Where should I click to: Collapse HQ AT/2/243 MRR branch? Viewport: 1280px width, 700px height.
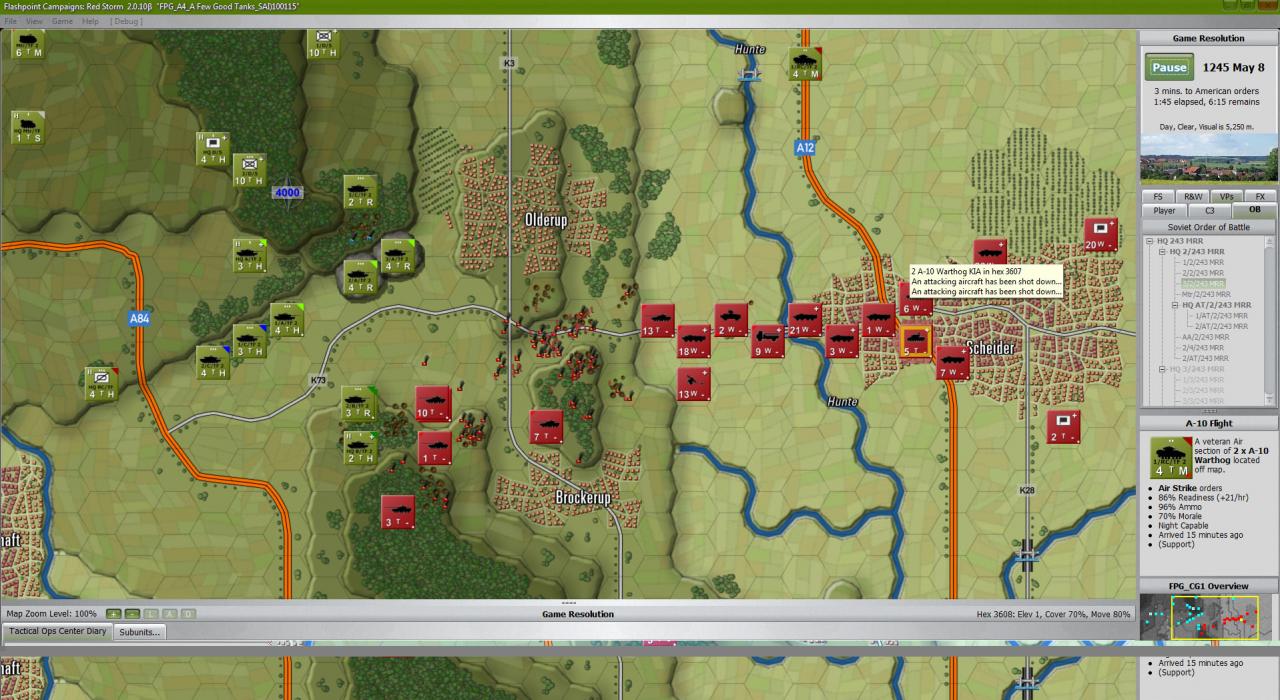1175,305
